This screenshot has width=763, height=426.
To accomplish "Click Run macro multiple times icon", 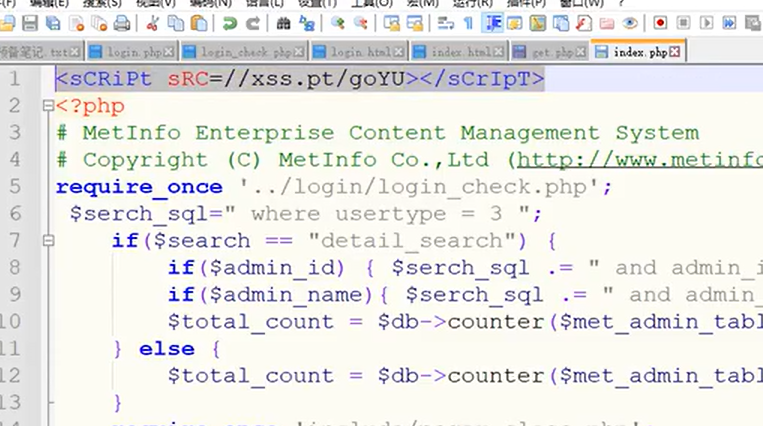I will 729,23.
